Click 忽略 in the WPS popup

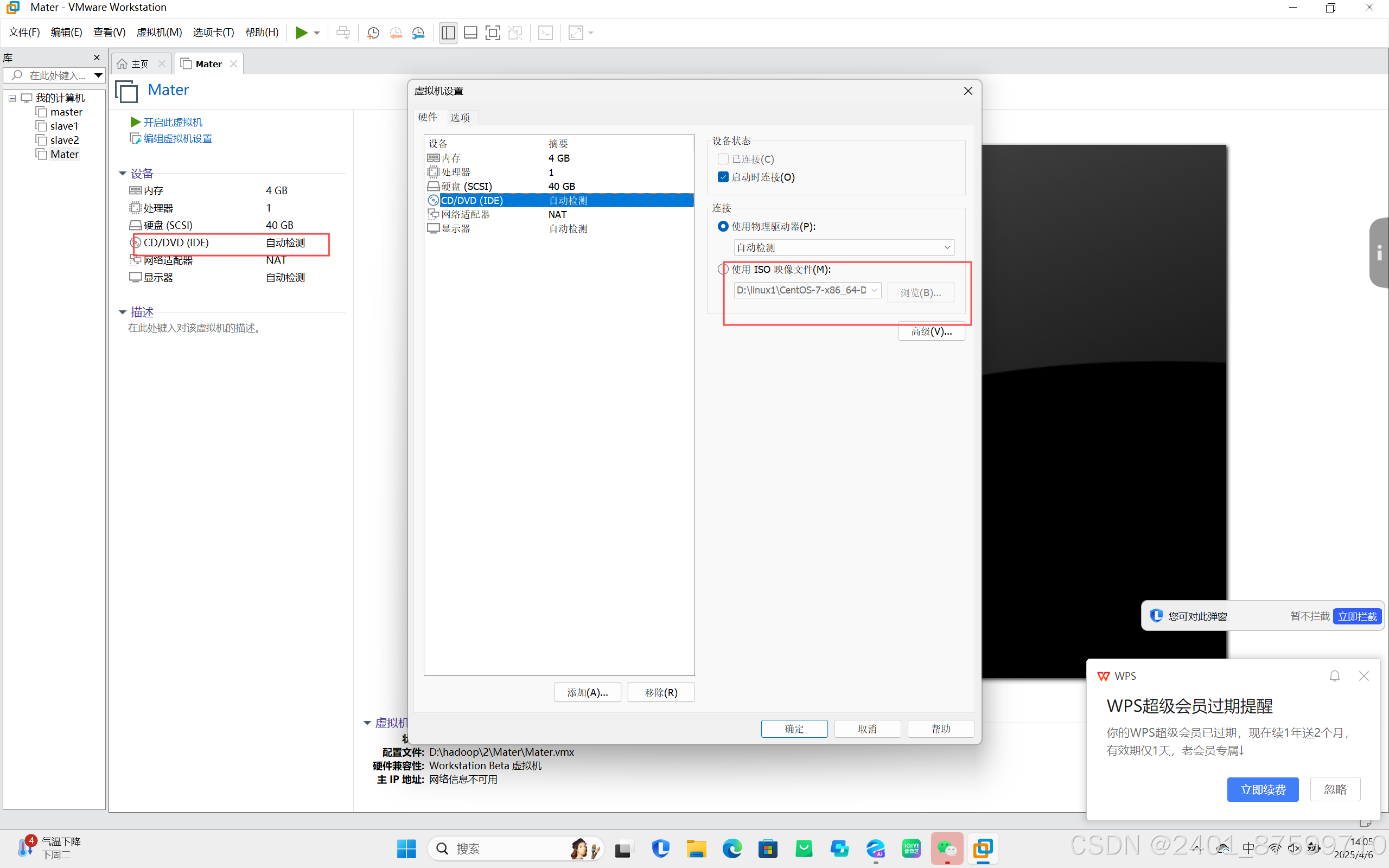pyautogui.click(x=1335, y=789)
